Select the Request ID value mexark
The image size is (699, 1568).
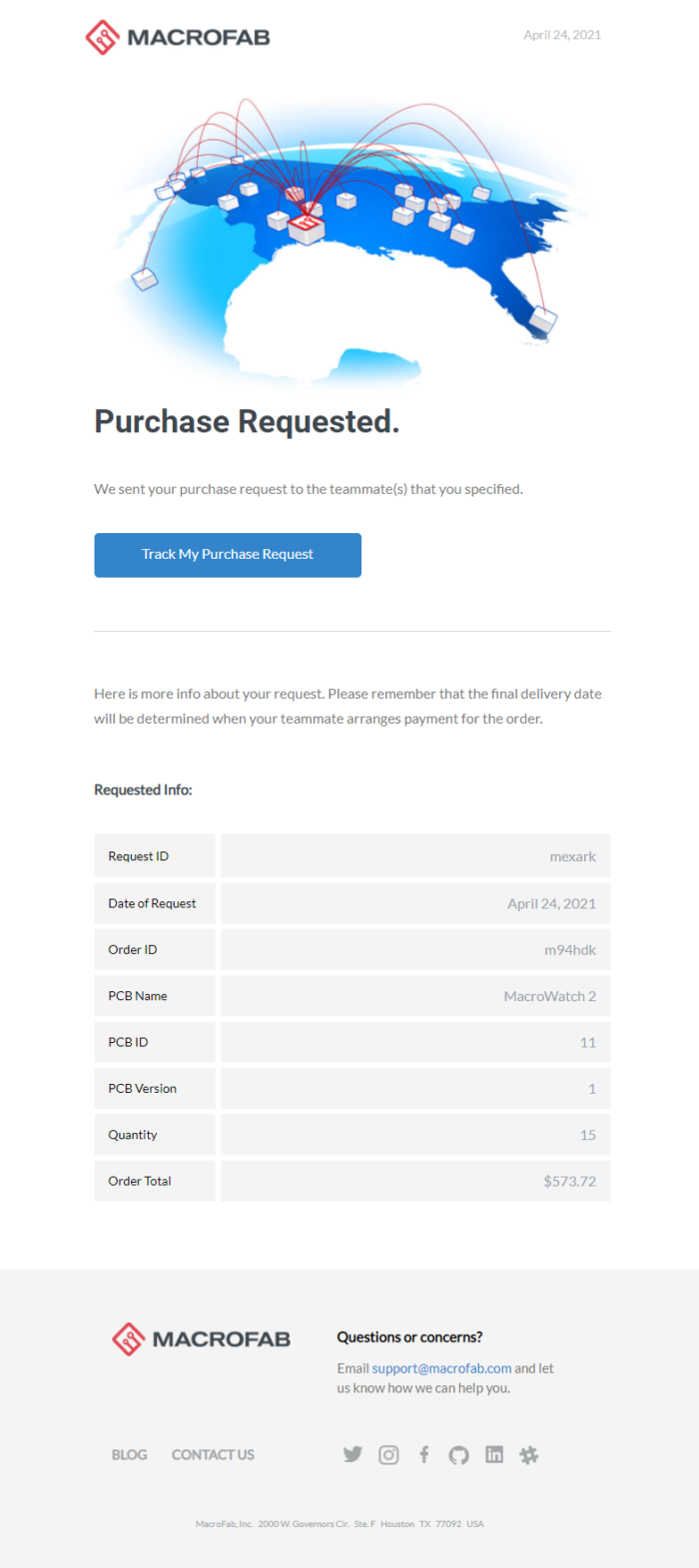[572, 856]
